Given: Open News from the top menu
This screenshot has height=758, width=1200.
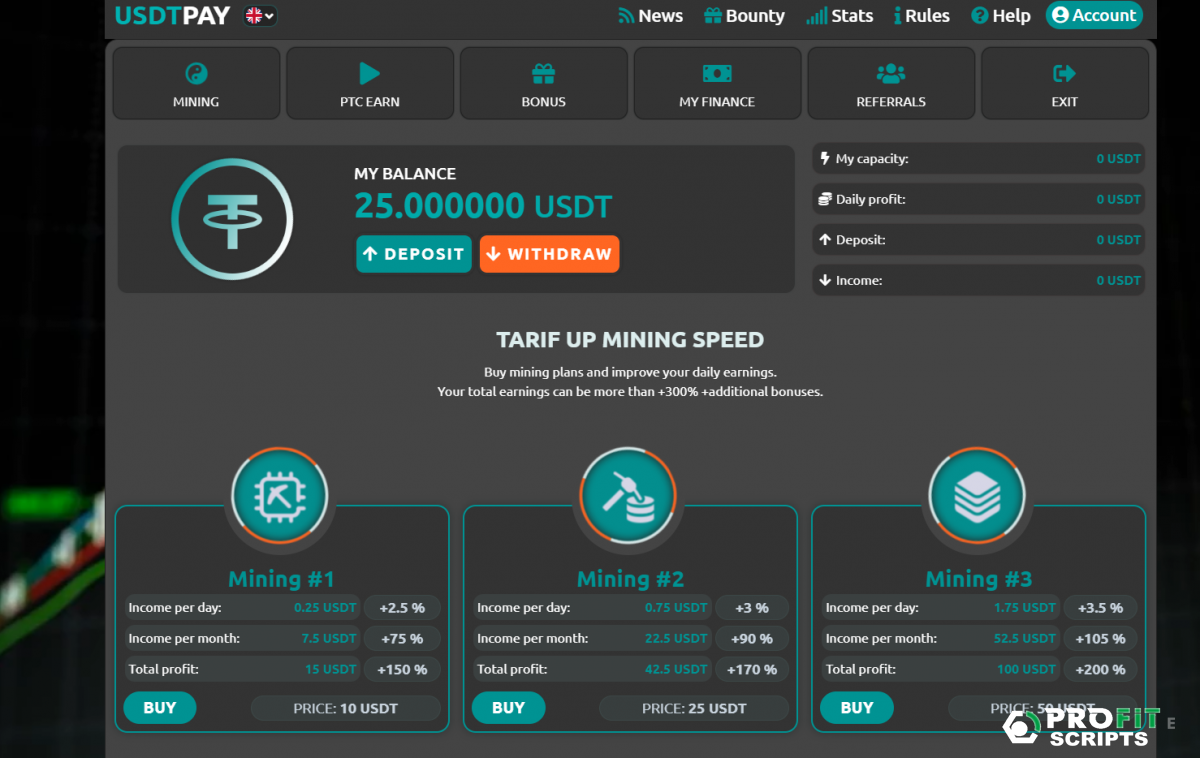Looking at the screenshot, I should 650,16.
